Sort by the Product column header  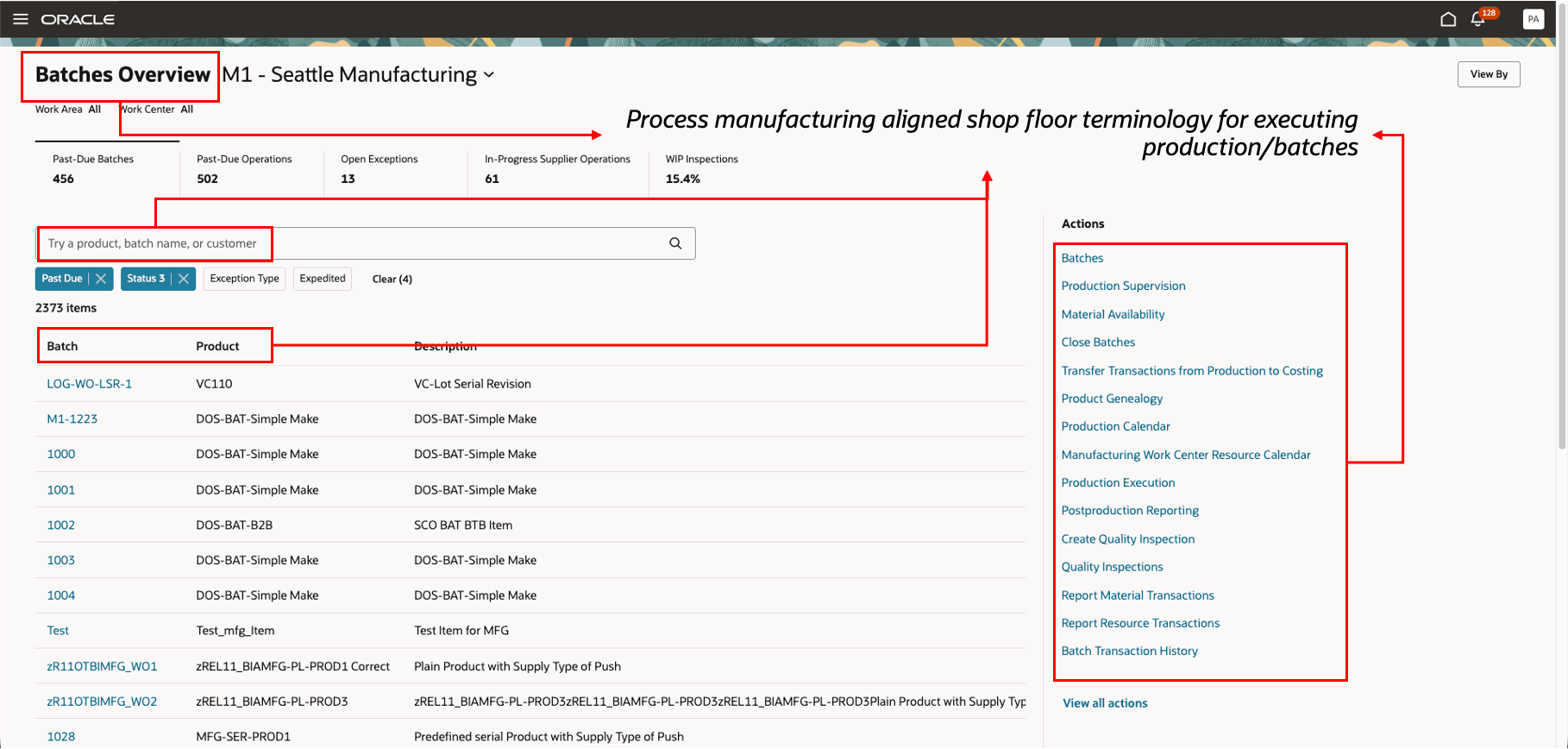(x=217, y=346)
